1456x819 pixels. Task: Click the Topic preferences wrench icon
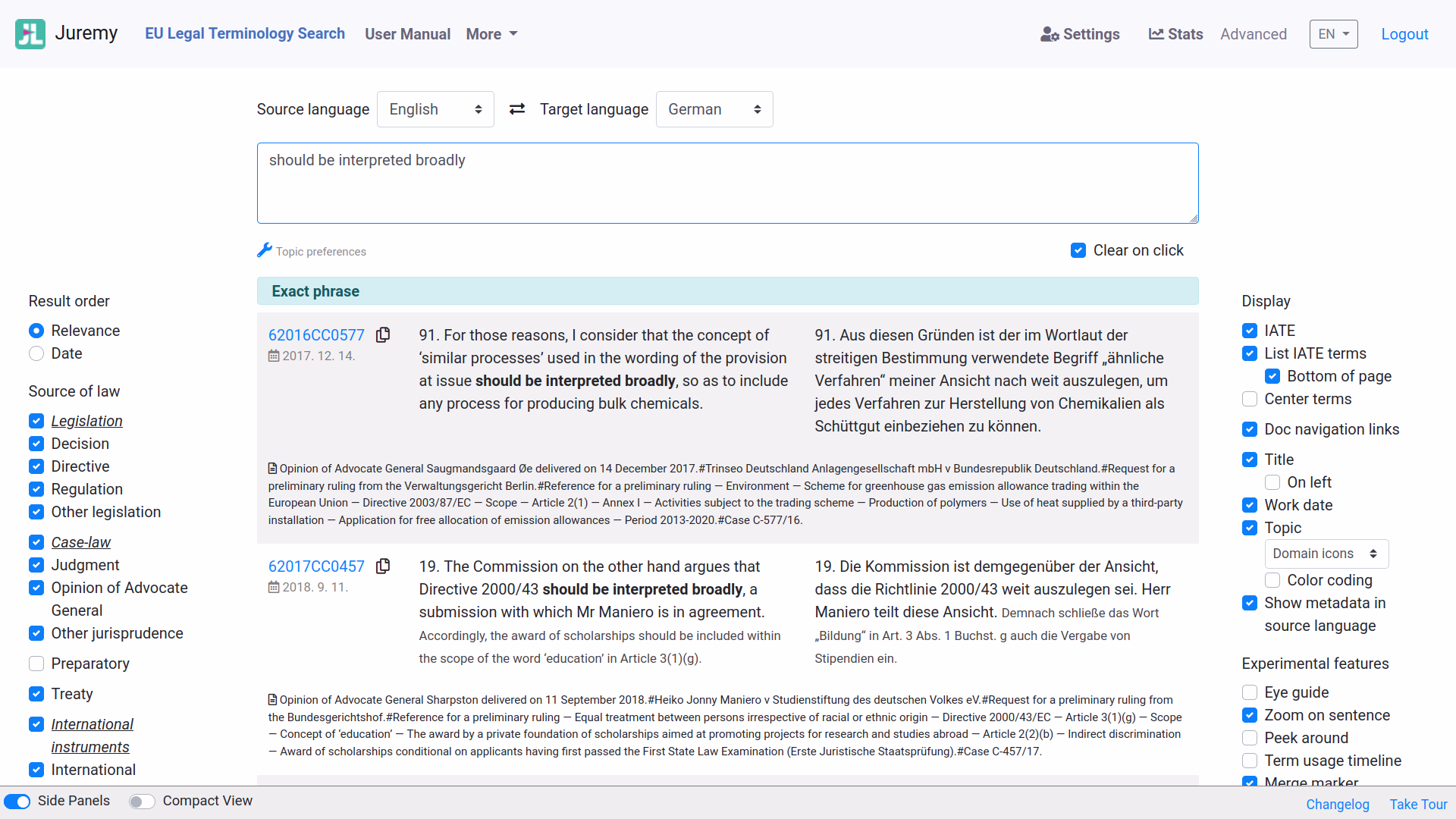click(x=265, y=249)
